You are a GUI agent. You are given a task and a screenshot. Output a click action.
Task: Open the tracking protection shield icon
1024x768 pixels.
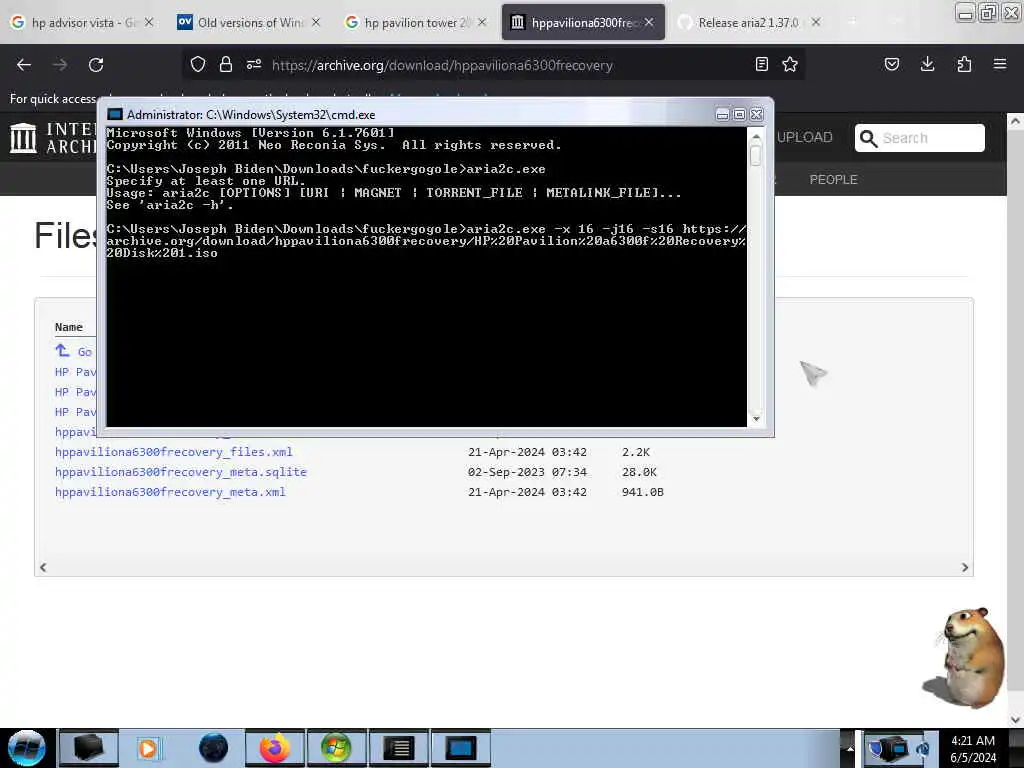click(198, 64)
